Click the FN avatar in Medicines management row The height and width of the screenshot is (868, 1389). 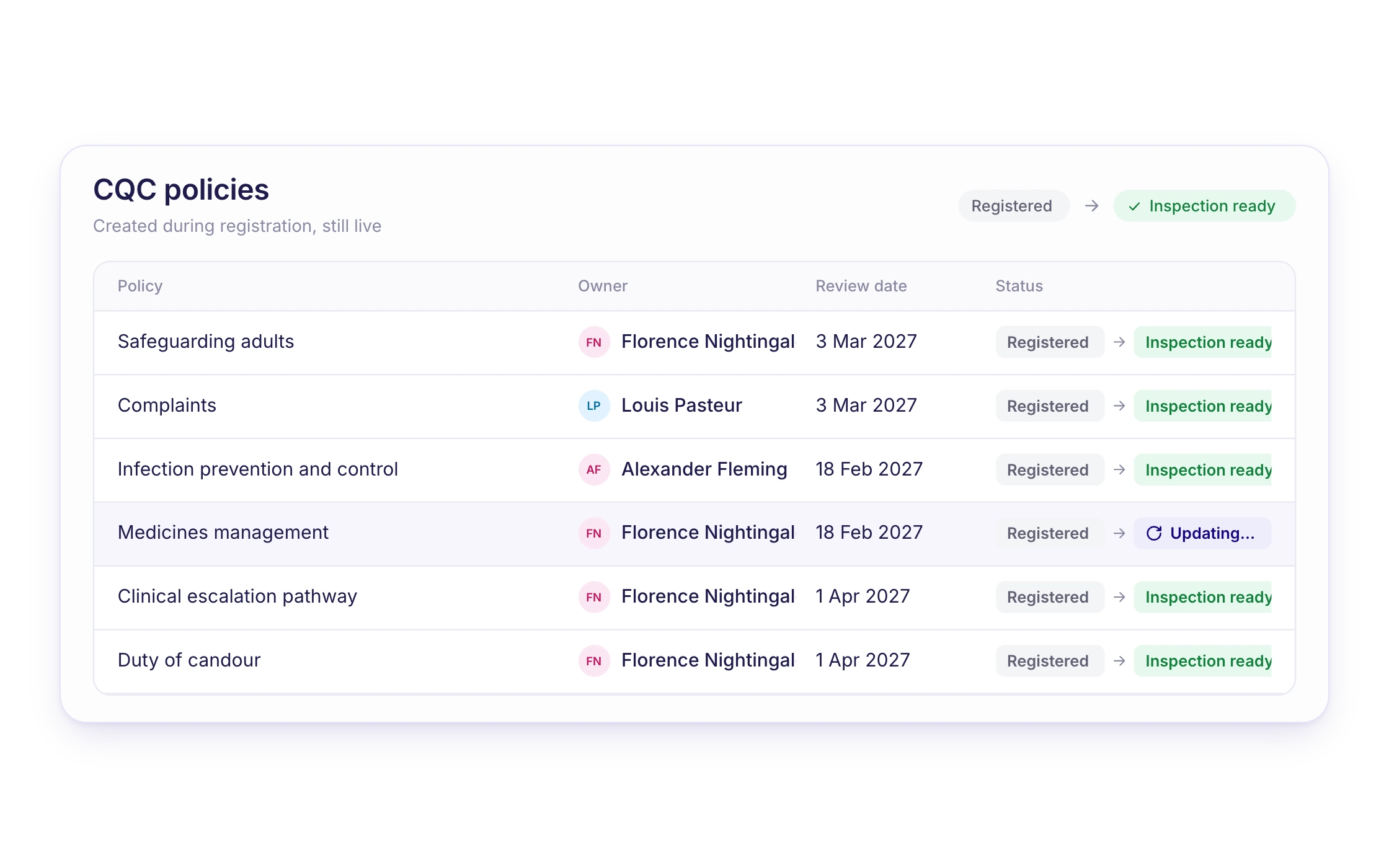(593, 533)
